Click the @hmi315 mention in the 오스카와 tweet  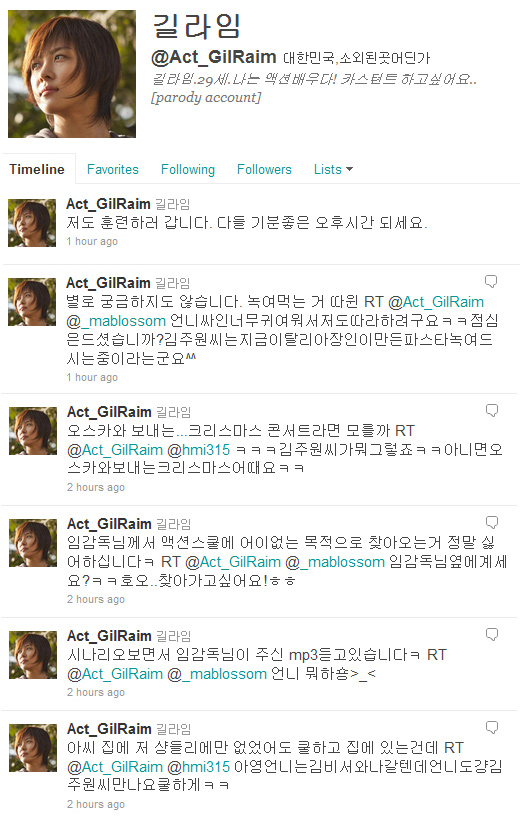point(199,450)
